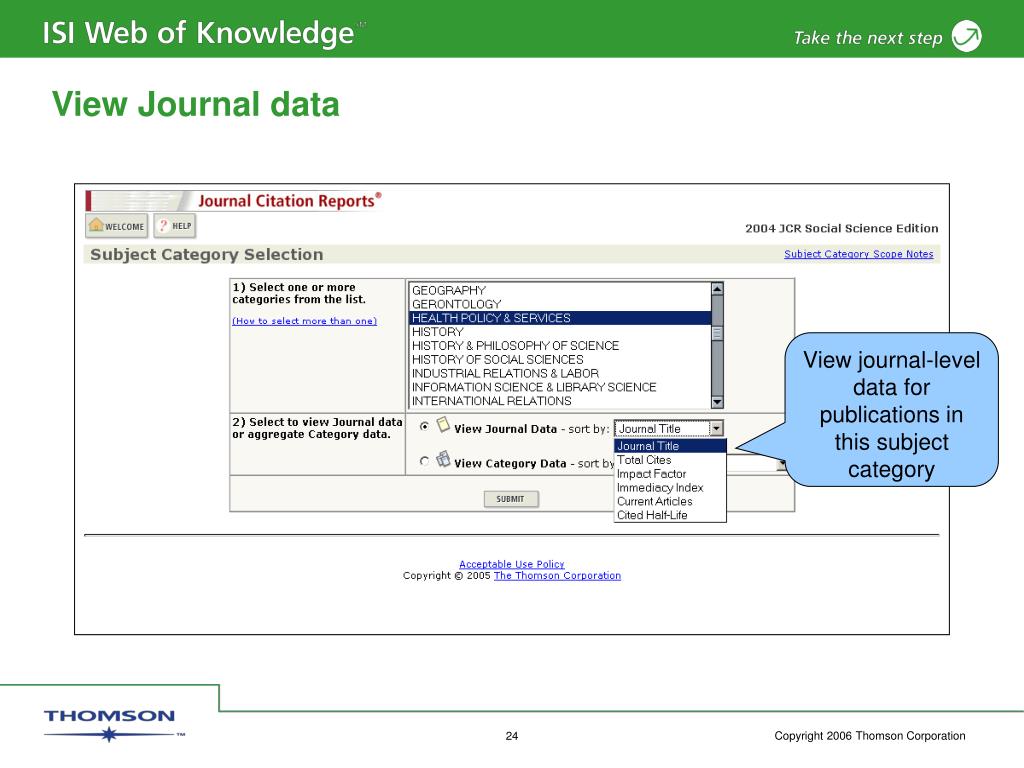The height and width of the screenshot is (768, 1024).
Task: Select the View Category Data radio button
Action: [x=424, y=461]
